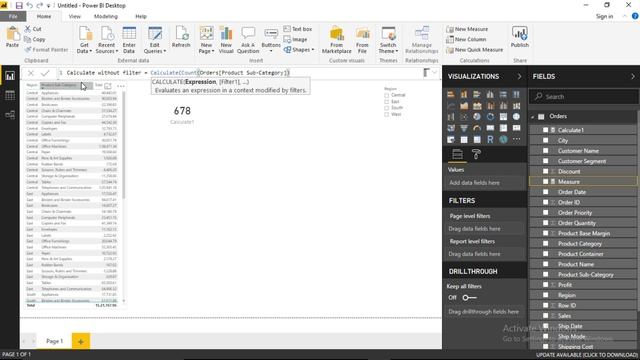The image size is (640, 360).
Task: Check the Profit field box
Action: (x=545, y=284)
